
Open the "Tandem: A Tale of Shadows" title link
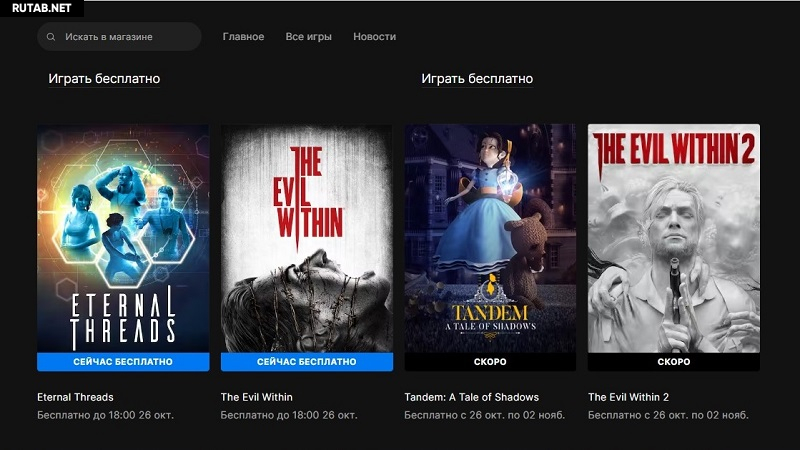coord(471,397)
